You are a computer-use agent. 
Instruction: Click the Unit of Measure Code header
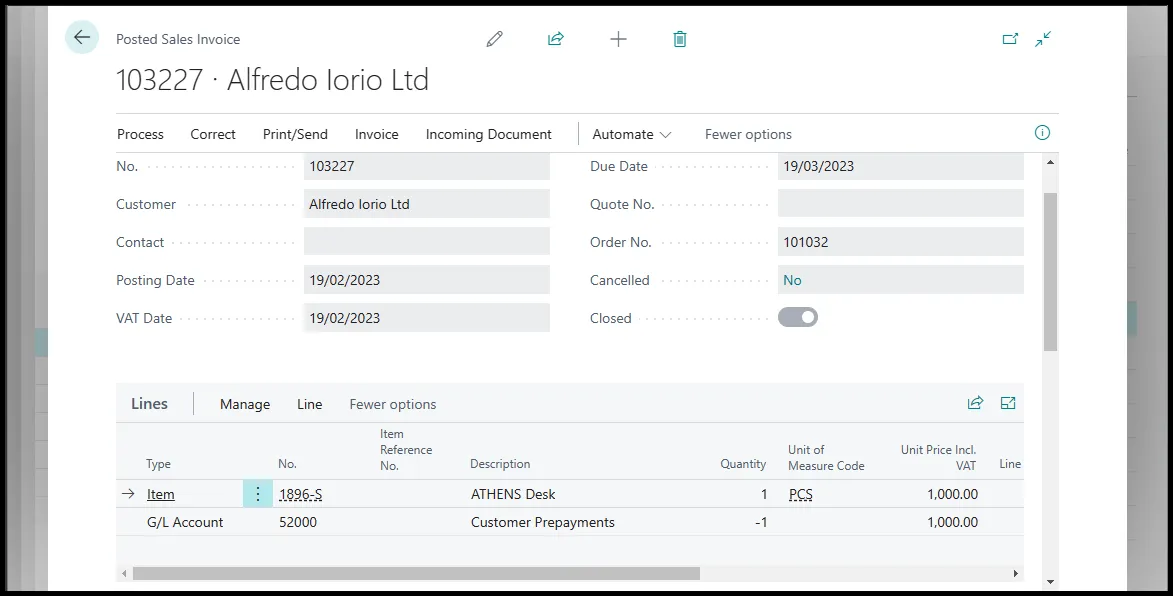tap(826, 458)
